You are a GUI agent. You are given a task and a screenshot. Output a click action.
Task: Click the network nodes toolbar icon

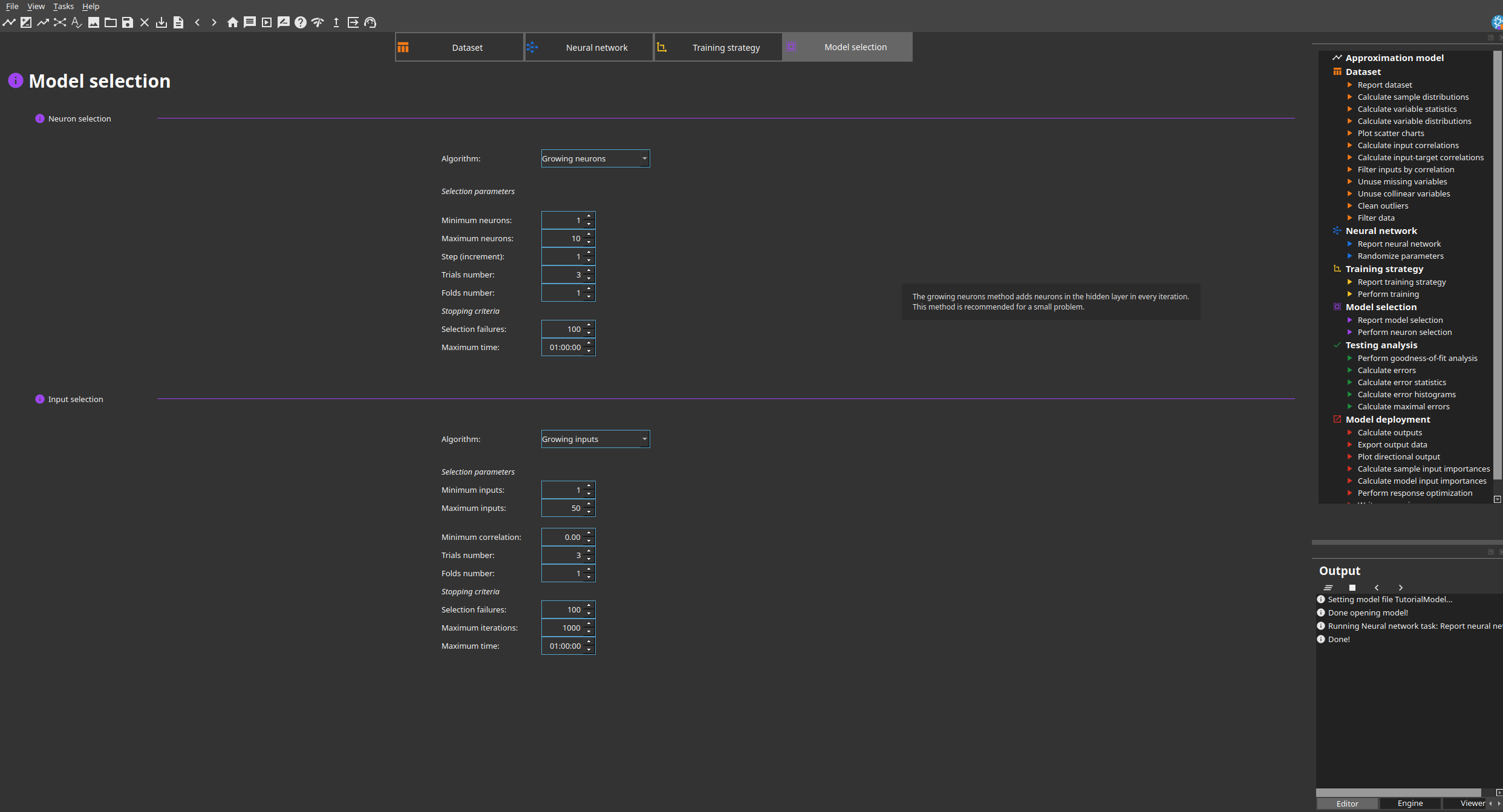click(60, 22)
